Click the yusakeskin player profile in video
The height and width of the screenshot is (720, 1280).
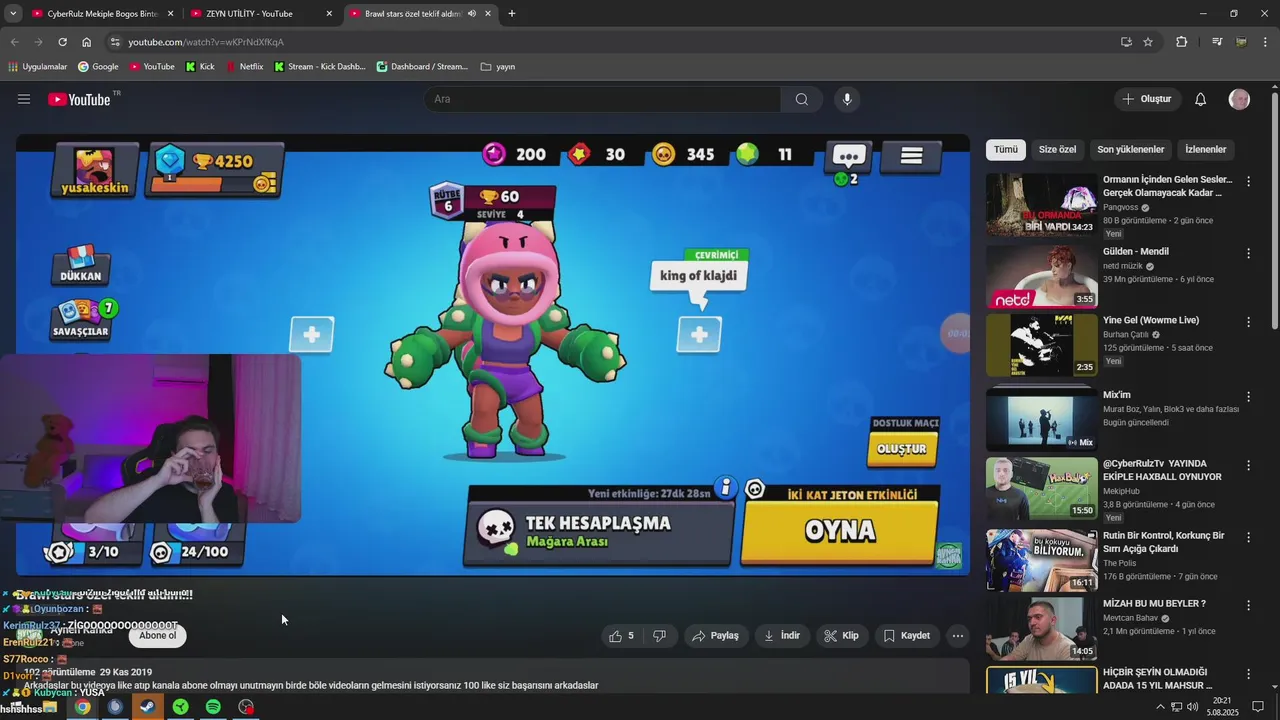[x=95, y=171]
